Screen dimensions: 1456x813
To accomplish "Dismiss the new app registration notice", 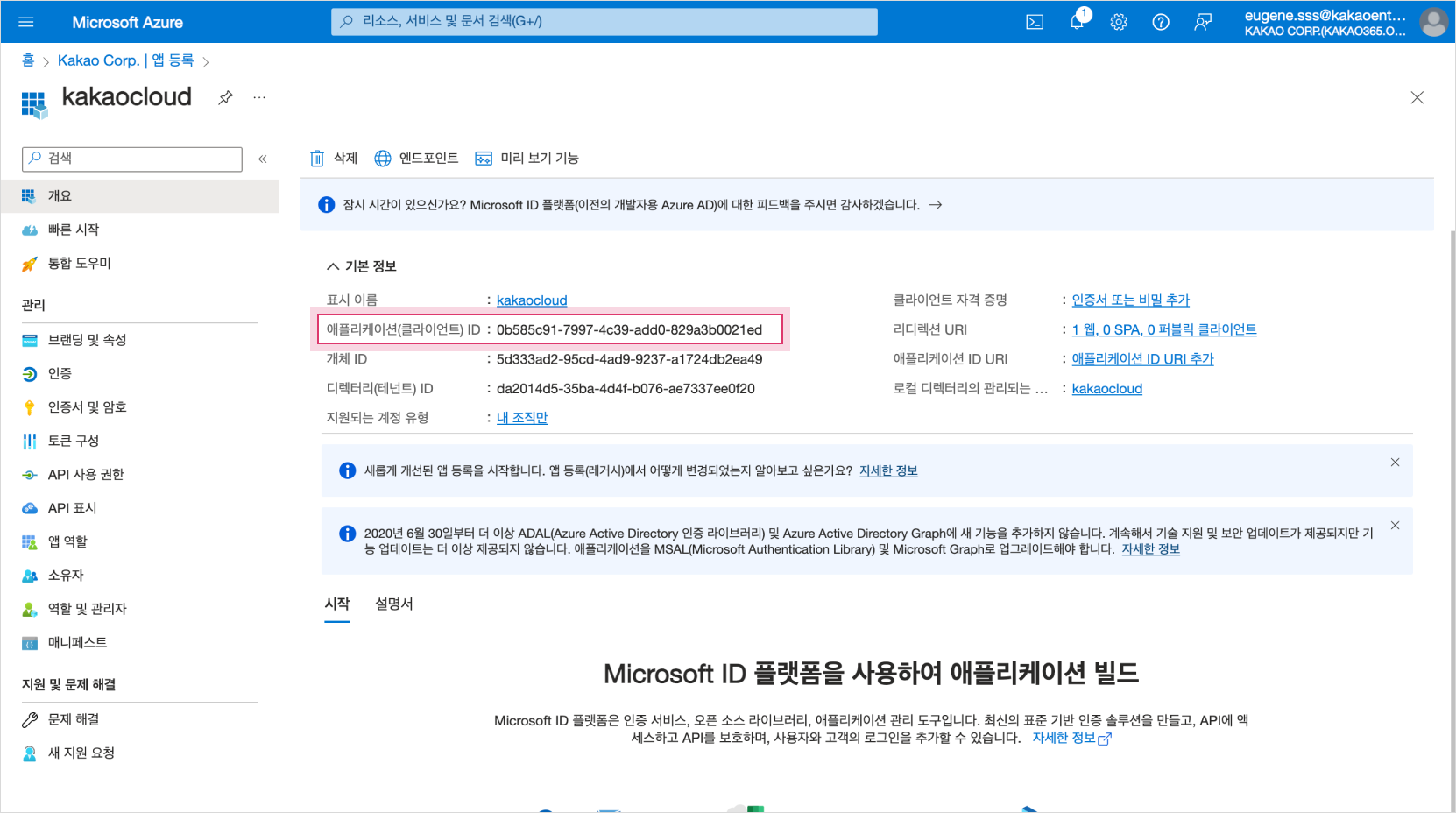I will (x=1395, y=463).
